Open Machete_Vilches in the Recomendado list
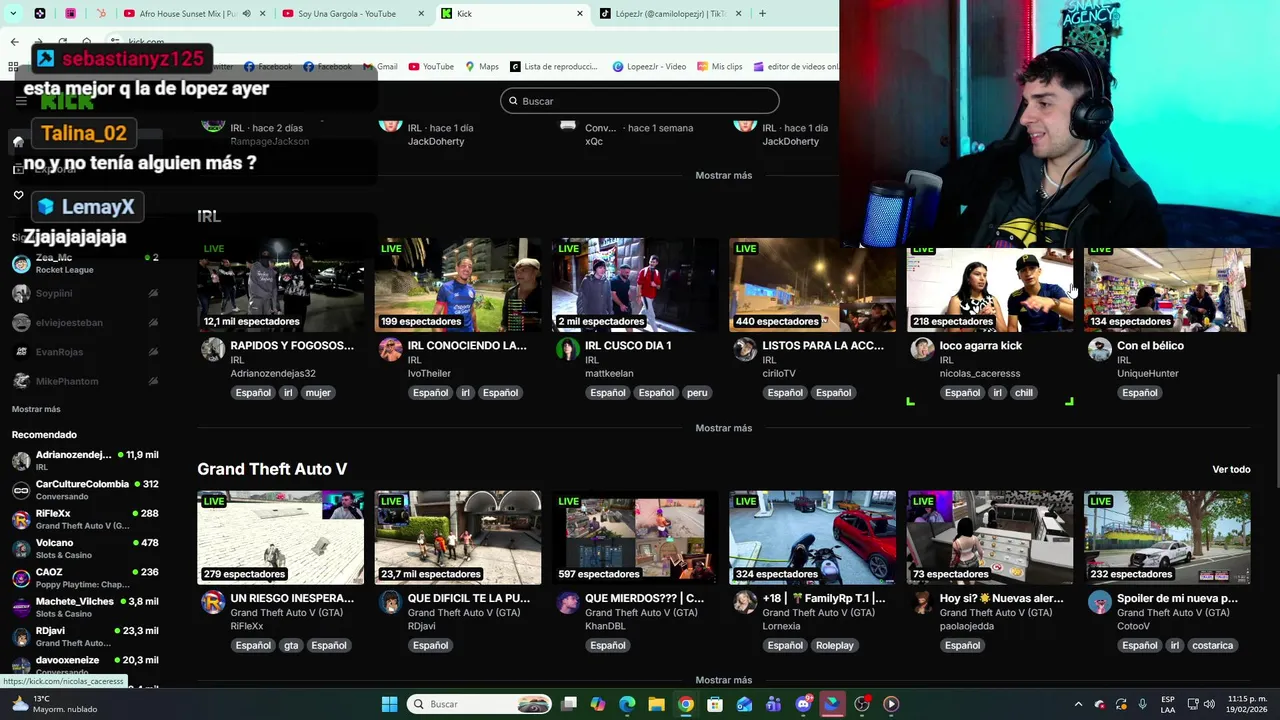 [85, 608]
